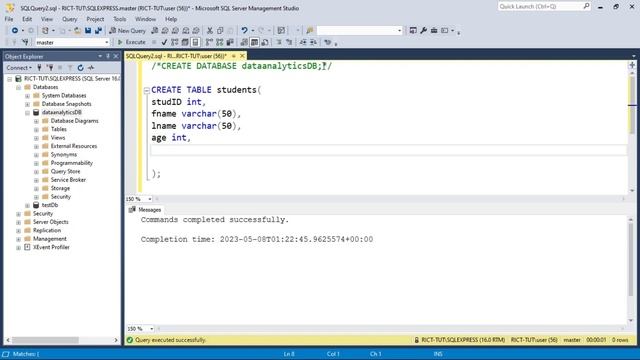
Task: Click Disconnect plug icon in Object Explorer
Action: [x=50, y=68]
